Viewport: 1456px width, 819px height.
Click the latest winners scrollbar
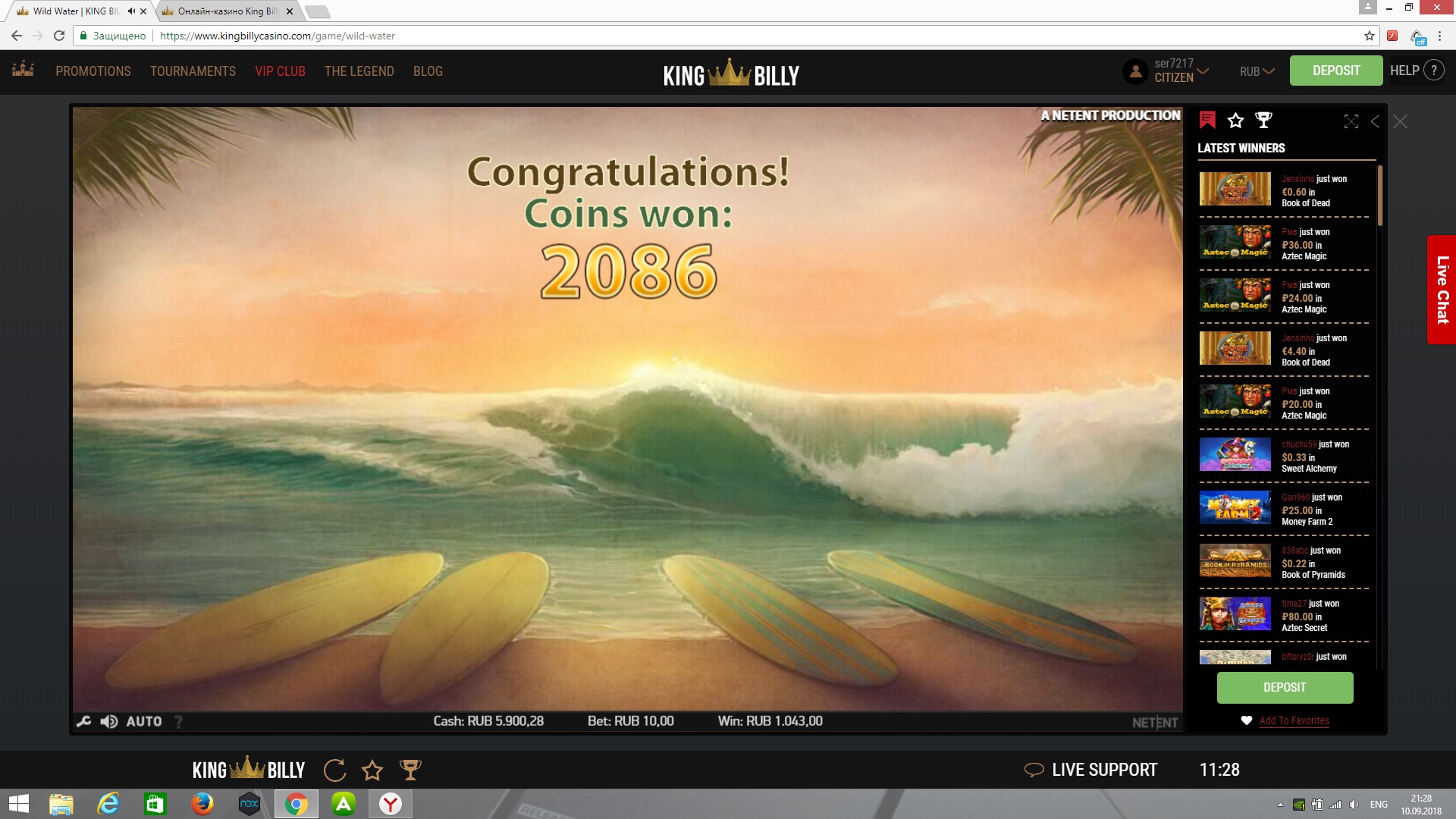pyautogui.click(x=1380, y=196)
